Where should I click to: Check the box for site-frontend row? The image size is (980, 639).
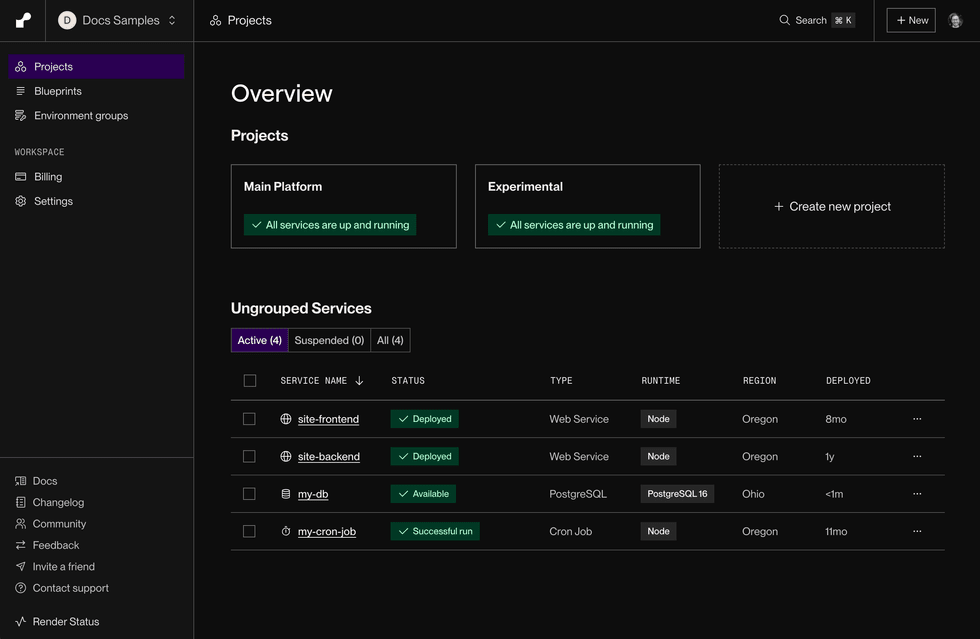250,419
